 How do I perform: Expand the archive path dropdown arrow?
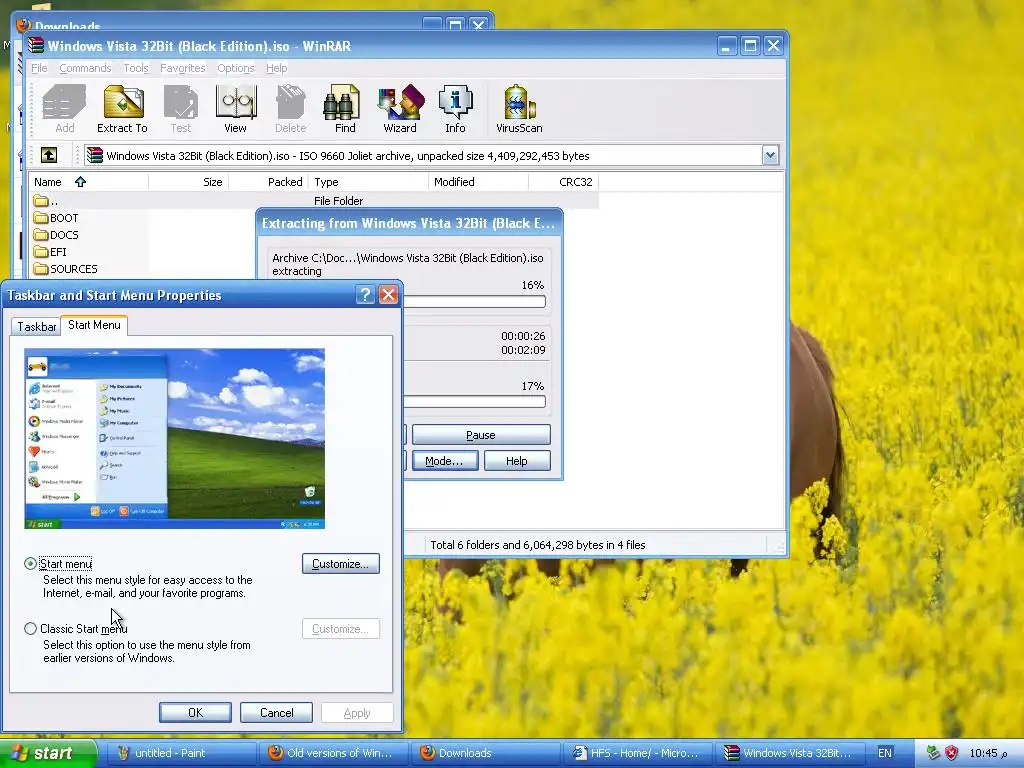(770, 155)
